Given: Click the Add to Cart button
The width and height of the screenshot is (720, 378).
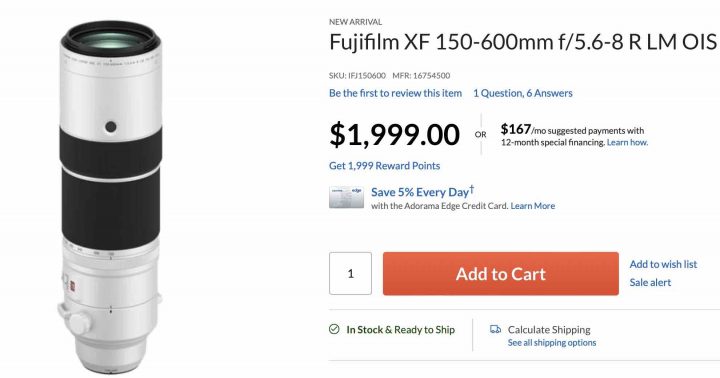Looking at the screenshot, I should (x=501, y=274).
